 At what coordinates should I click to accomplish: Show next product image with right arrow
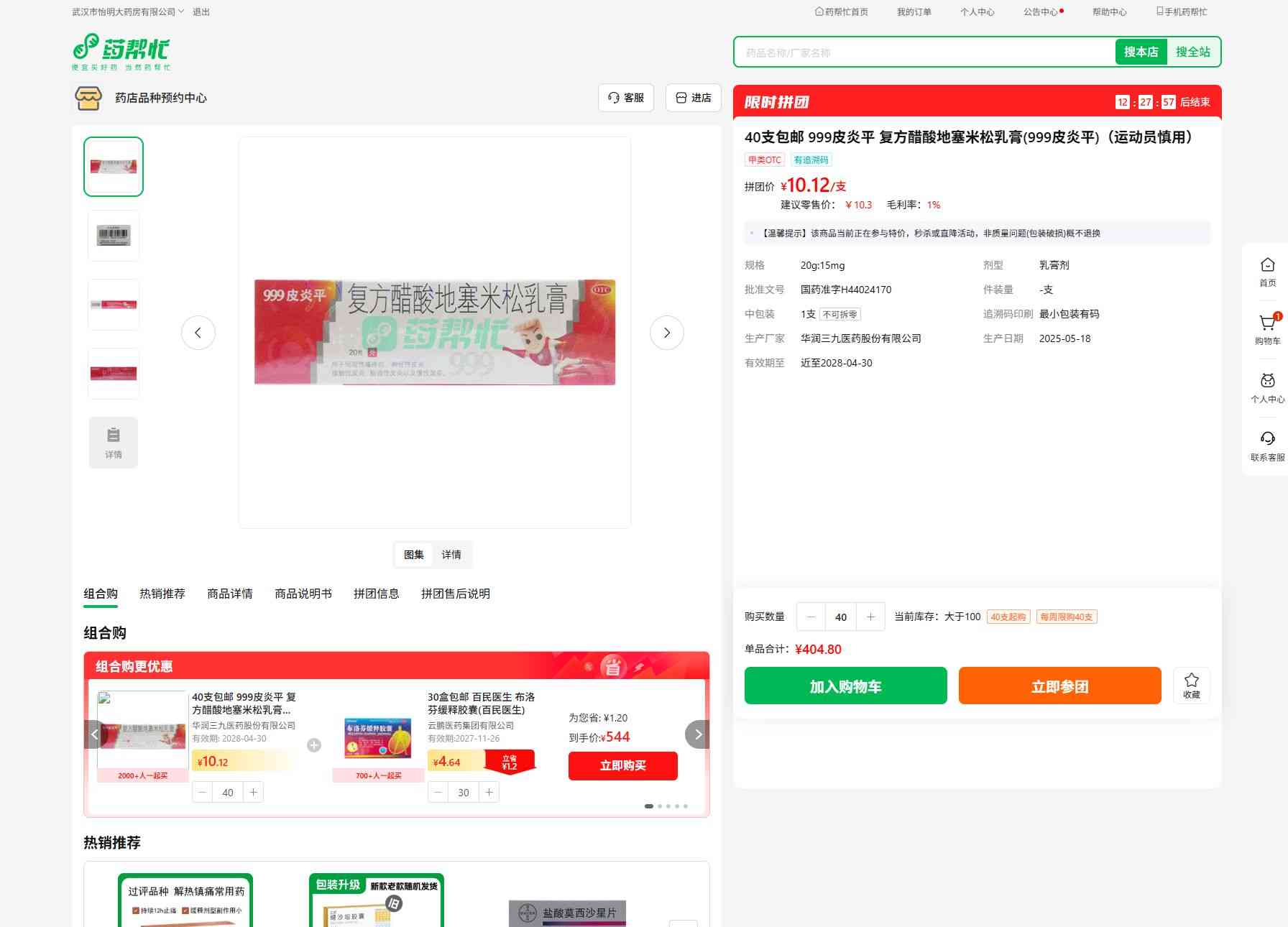[666, 333]
